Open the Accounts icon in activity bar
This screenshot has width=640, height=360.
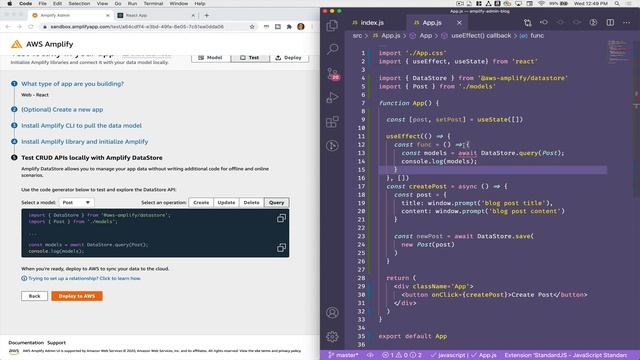332,313
